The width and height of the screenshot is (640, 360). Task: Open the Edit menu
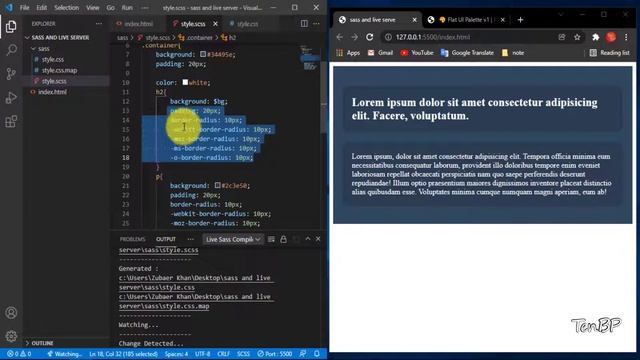tap(41, 8)
